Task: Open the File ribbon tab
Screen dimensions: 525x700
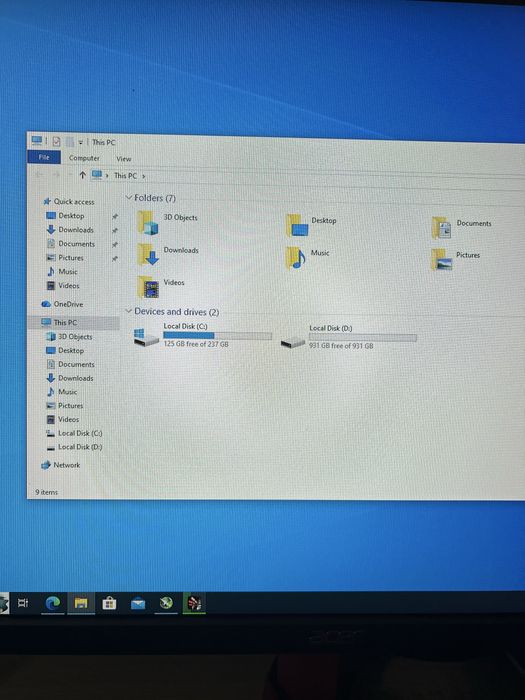Action: pos(44,157)
